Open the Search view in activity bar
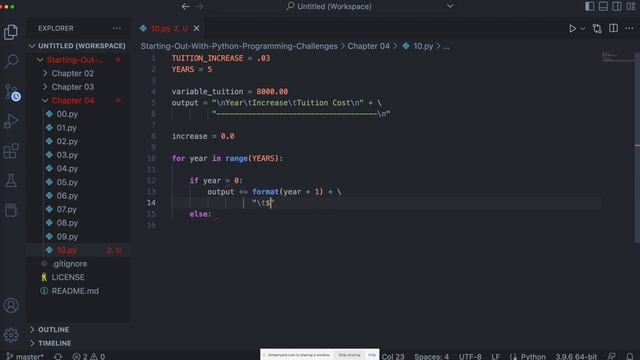This screenshot has height=360, width=640. 11,62
